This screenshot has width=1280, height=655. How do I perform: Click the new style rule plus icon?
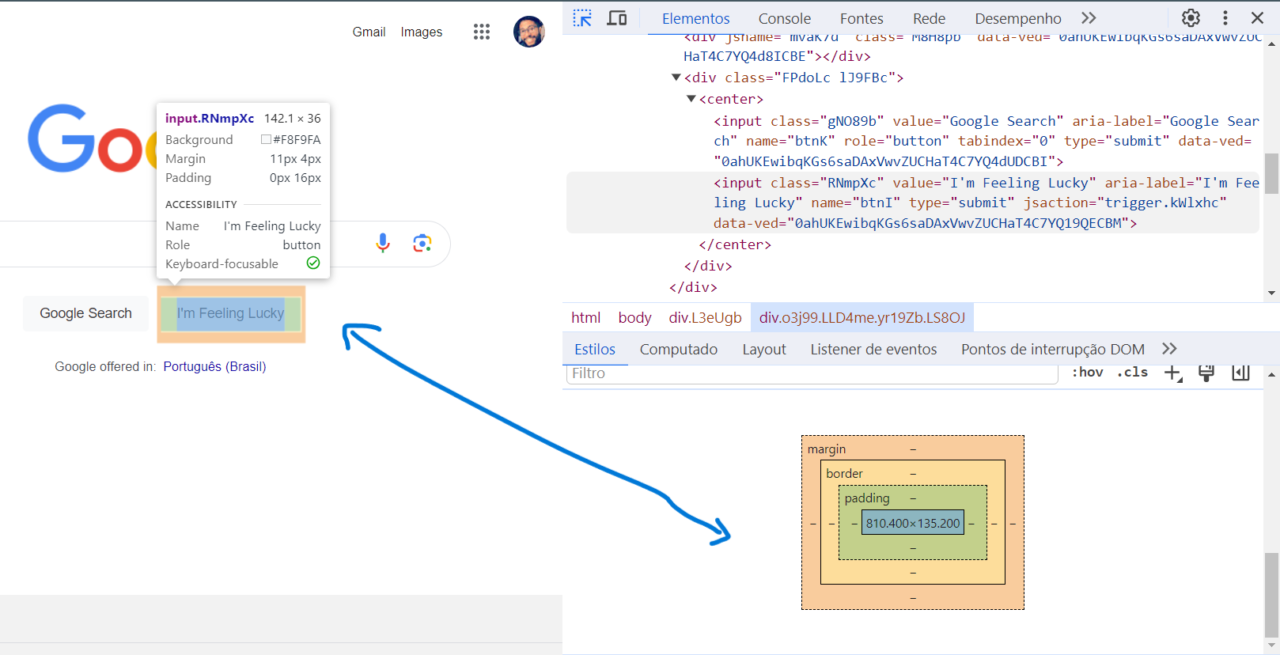[1172, 371]
